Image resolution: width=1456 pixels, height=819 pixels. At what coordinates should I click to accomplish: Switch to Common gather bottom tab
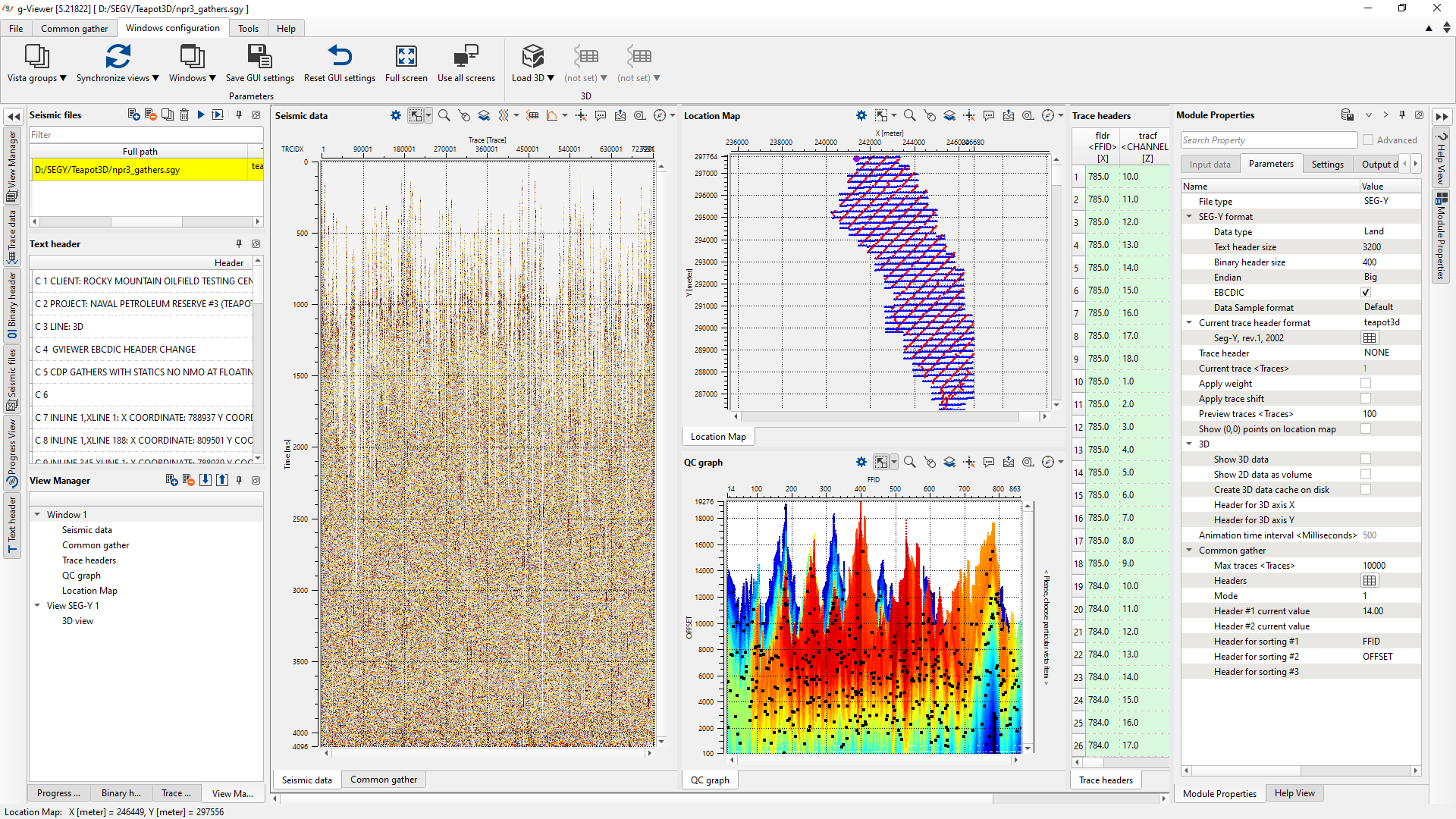point(383,780)
